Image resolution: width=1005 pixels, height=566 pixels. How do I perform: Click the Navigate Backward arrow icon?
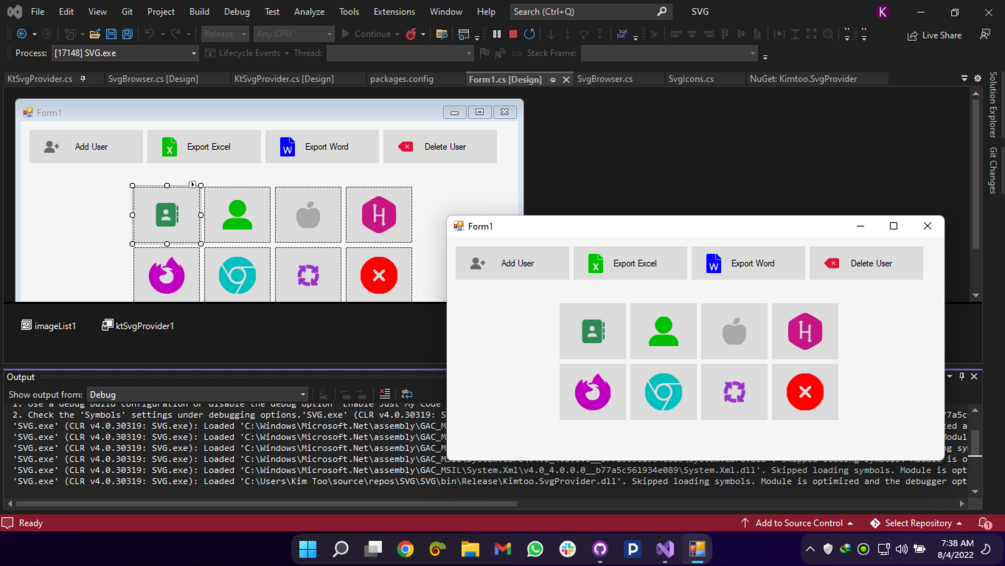click(22, 34)
